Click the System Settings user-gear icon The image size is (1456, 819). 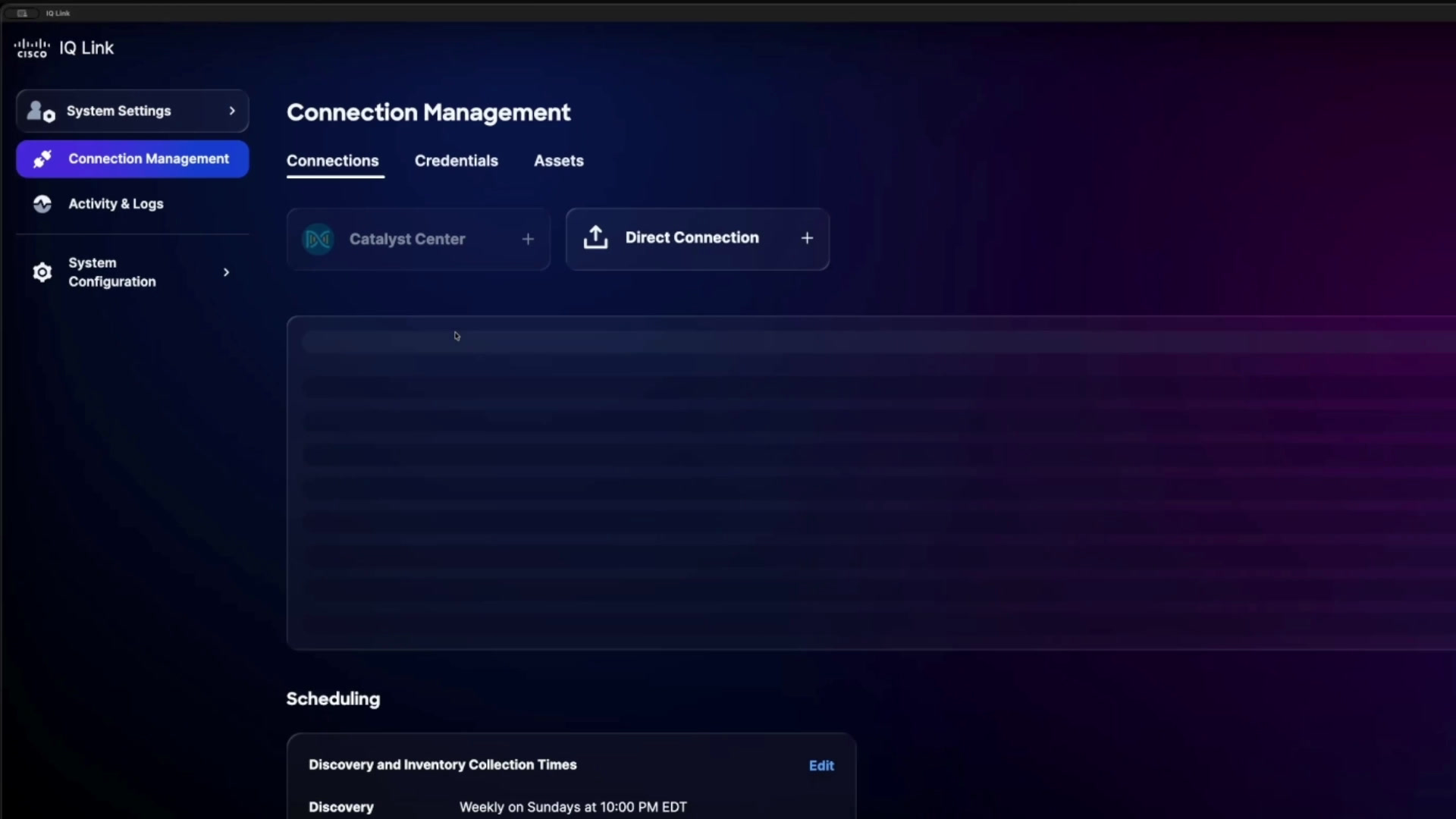[x=41, y=111]
